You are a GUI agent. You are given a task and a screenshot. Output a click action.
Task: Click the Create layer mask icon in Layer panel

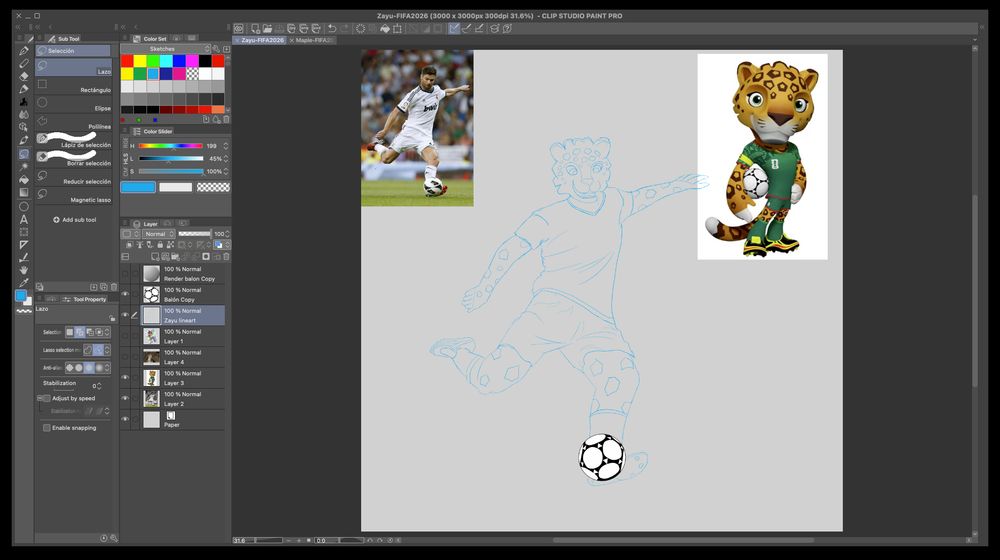coord(206,256)
